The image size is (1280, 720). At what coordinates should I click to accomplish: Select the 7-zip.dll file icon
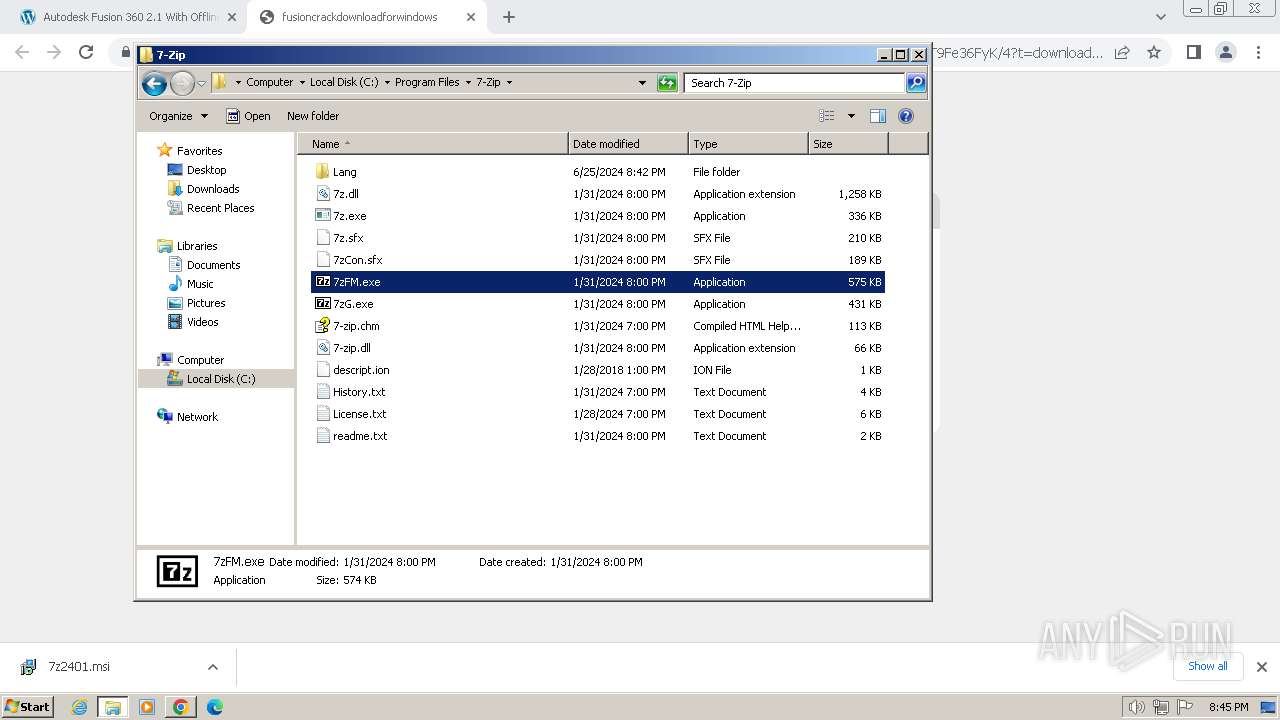(322, 348)
